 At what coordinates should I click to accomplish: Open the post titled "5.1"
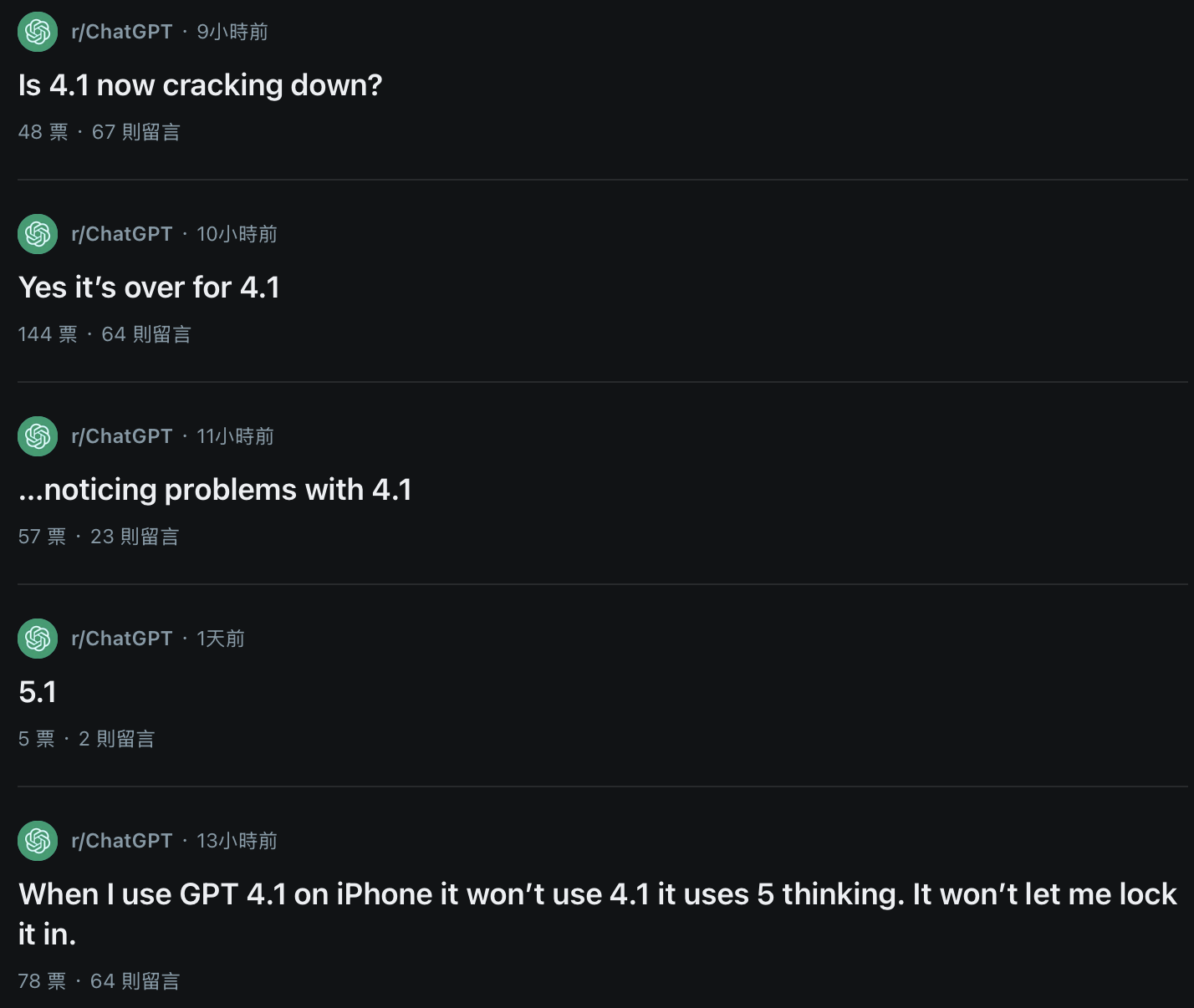click(x=38, y=692)
